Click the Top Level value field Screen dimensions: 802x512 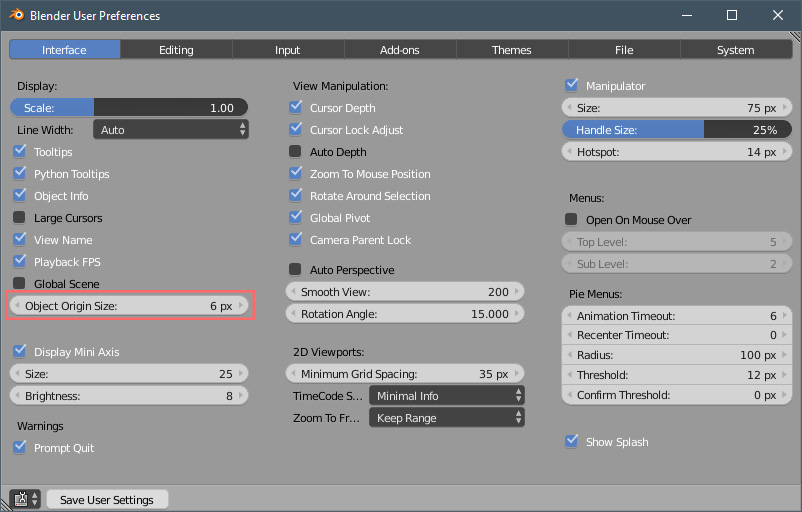677,241
